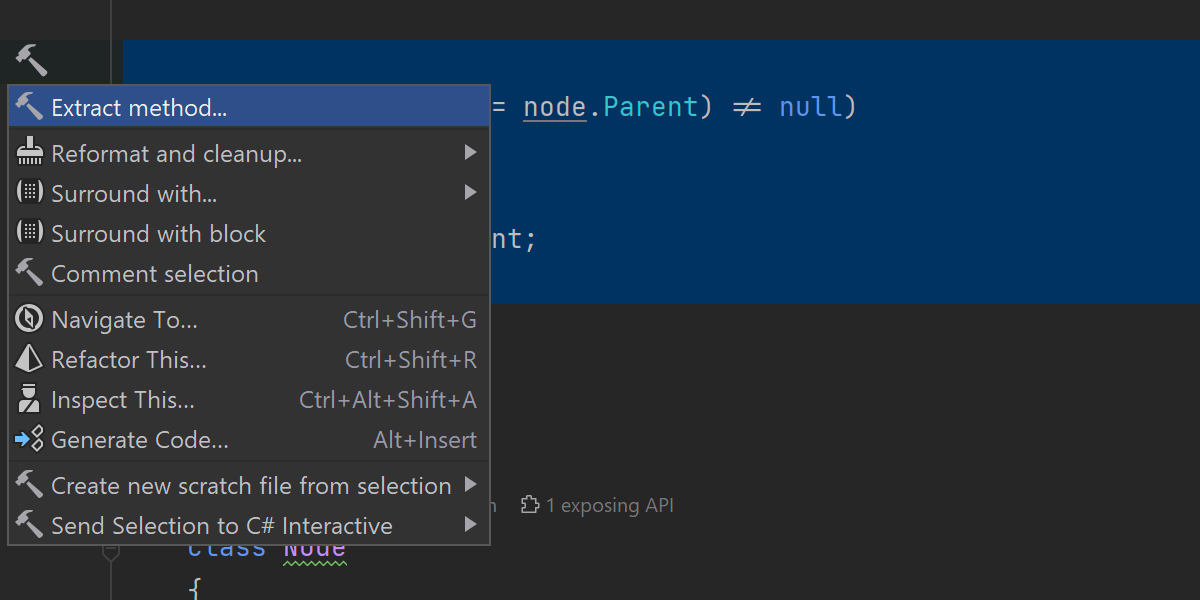Click the Surround with block icon
1200x600 pixels.
click(30, 233)
